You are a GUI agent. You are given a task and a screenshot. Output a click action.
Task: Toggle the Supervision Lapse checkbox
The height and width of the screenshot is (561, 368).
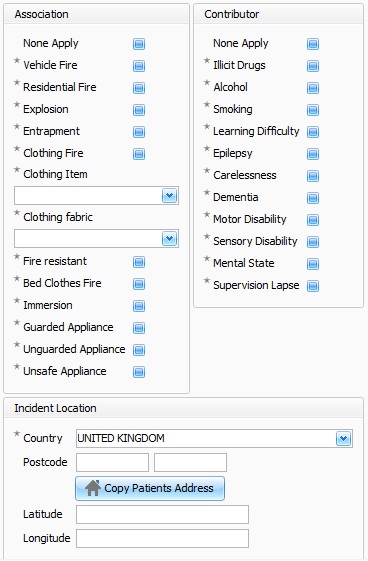[x=313, y=286]
